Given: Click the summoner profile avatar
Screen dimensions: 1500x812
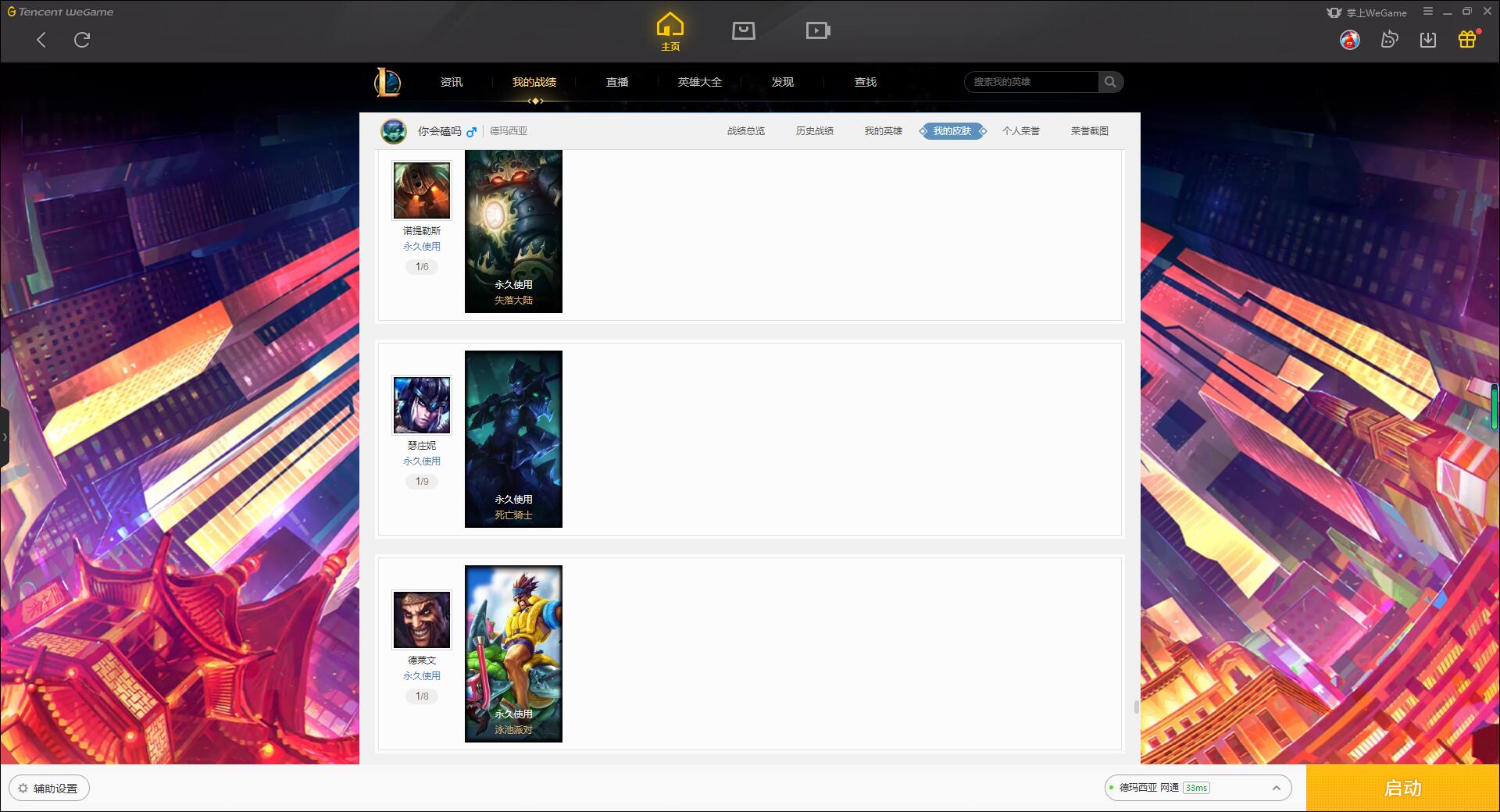Looking at the screenshot, I should pos(394,131).
